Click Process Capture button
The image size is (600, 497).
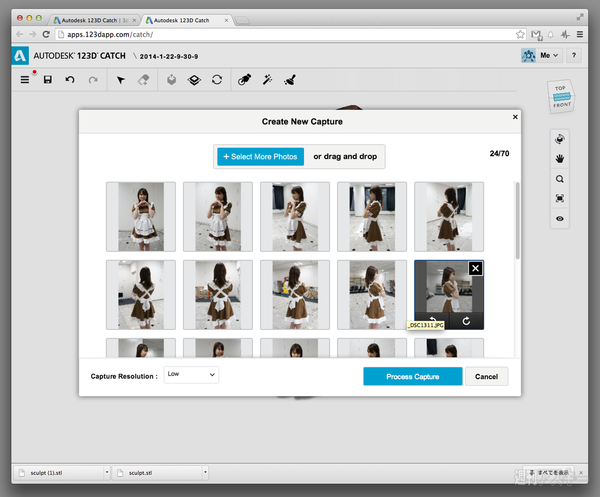tap(412, 376)
